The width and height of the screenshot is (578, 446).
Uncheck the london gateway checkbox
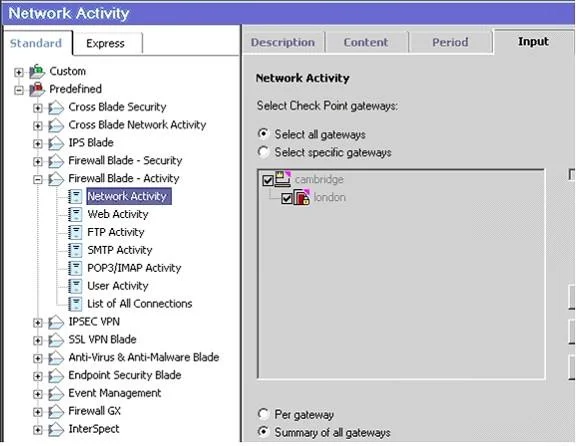tap(286, 199)
